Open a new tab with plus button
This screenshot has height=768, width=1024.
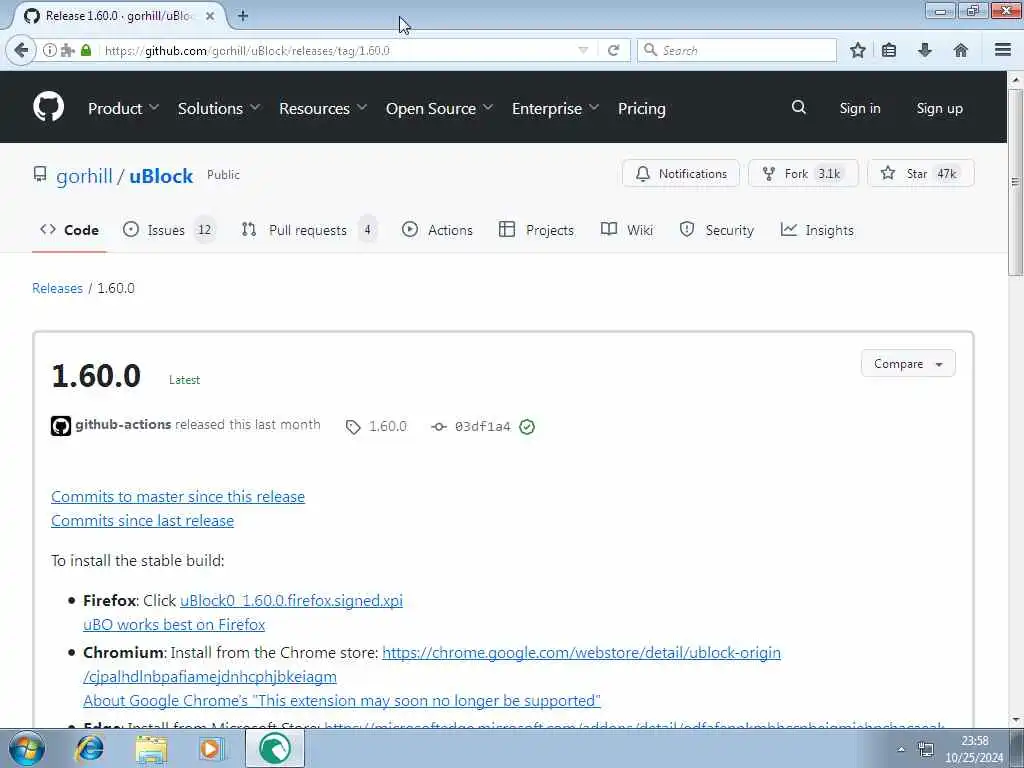coord(243,16)
